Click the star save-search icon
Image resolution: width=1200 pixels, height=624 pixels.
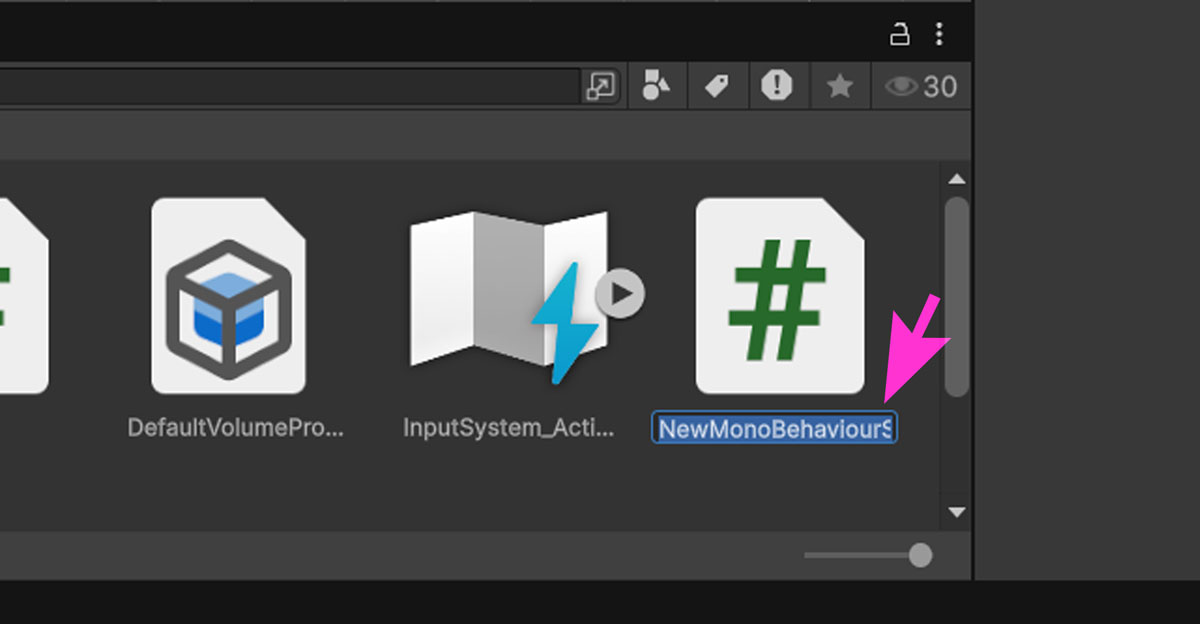(x=840, y=87)
